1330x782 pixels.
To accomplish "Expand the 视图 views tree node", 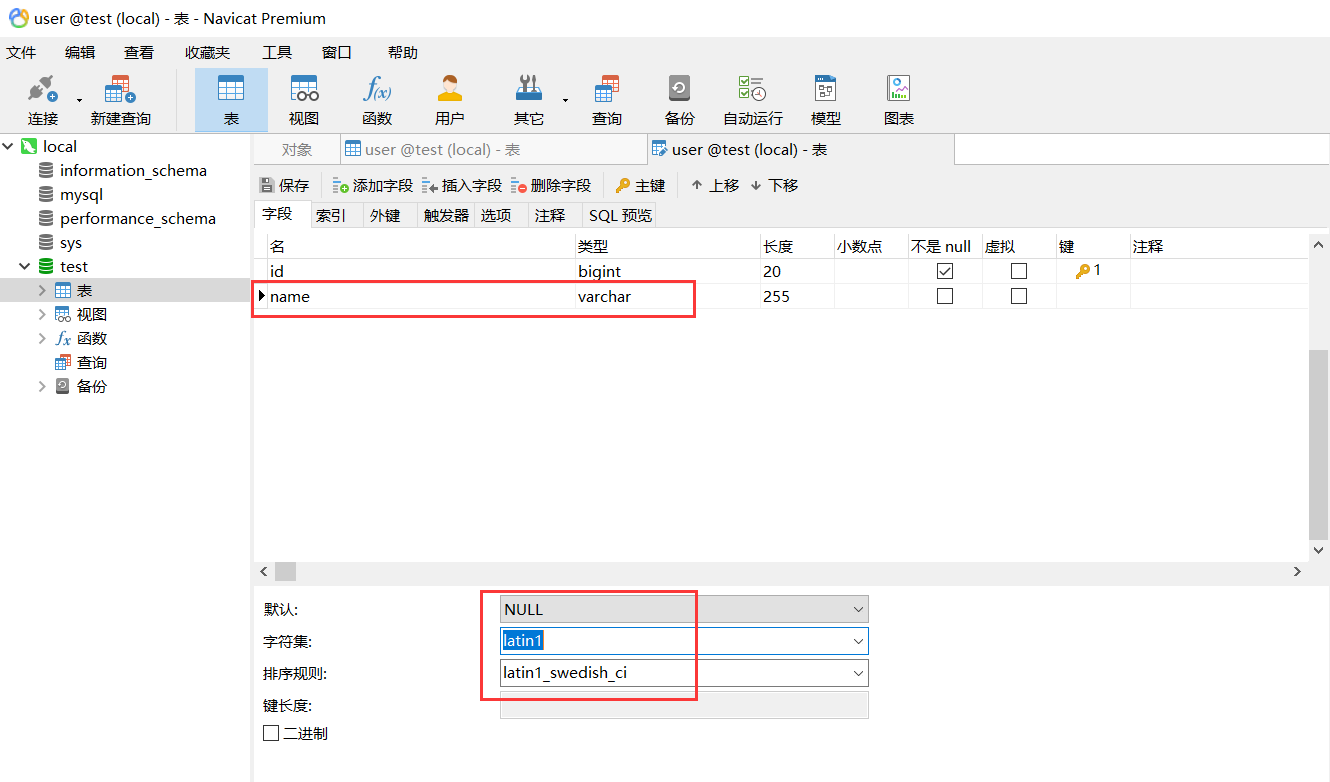I will (x=42, y=315).
